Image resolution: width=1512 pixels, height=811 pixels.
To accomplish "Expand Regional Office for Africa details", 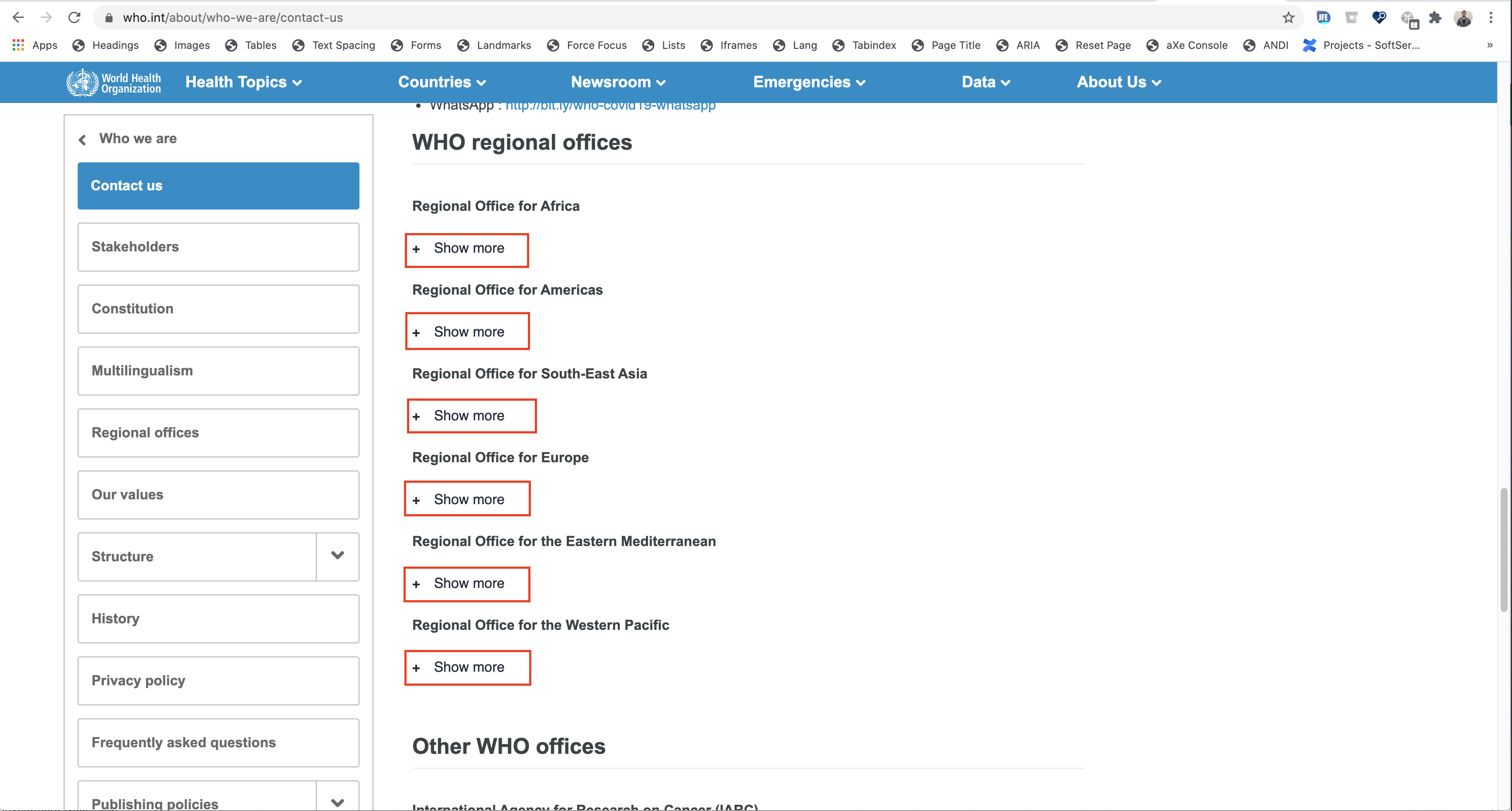I will (x=466, y=248).
